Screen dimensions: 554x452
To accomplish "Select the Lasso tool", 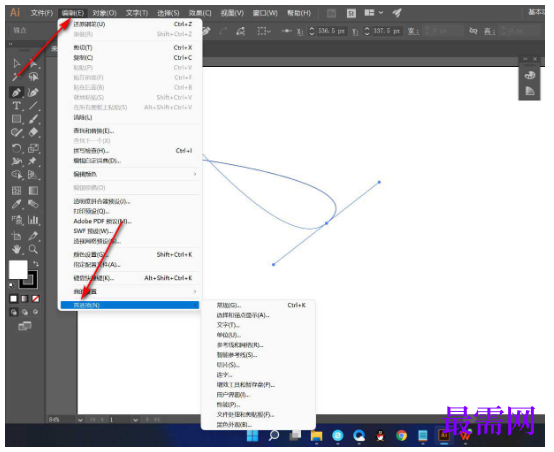I will tap(34, 77).
